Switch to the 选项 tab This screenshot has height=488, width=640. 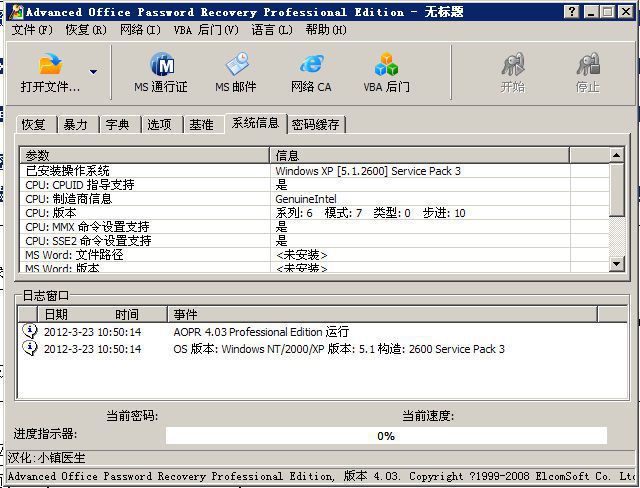(x=160, y=124)
